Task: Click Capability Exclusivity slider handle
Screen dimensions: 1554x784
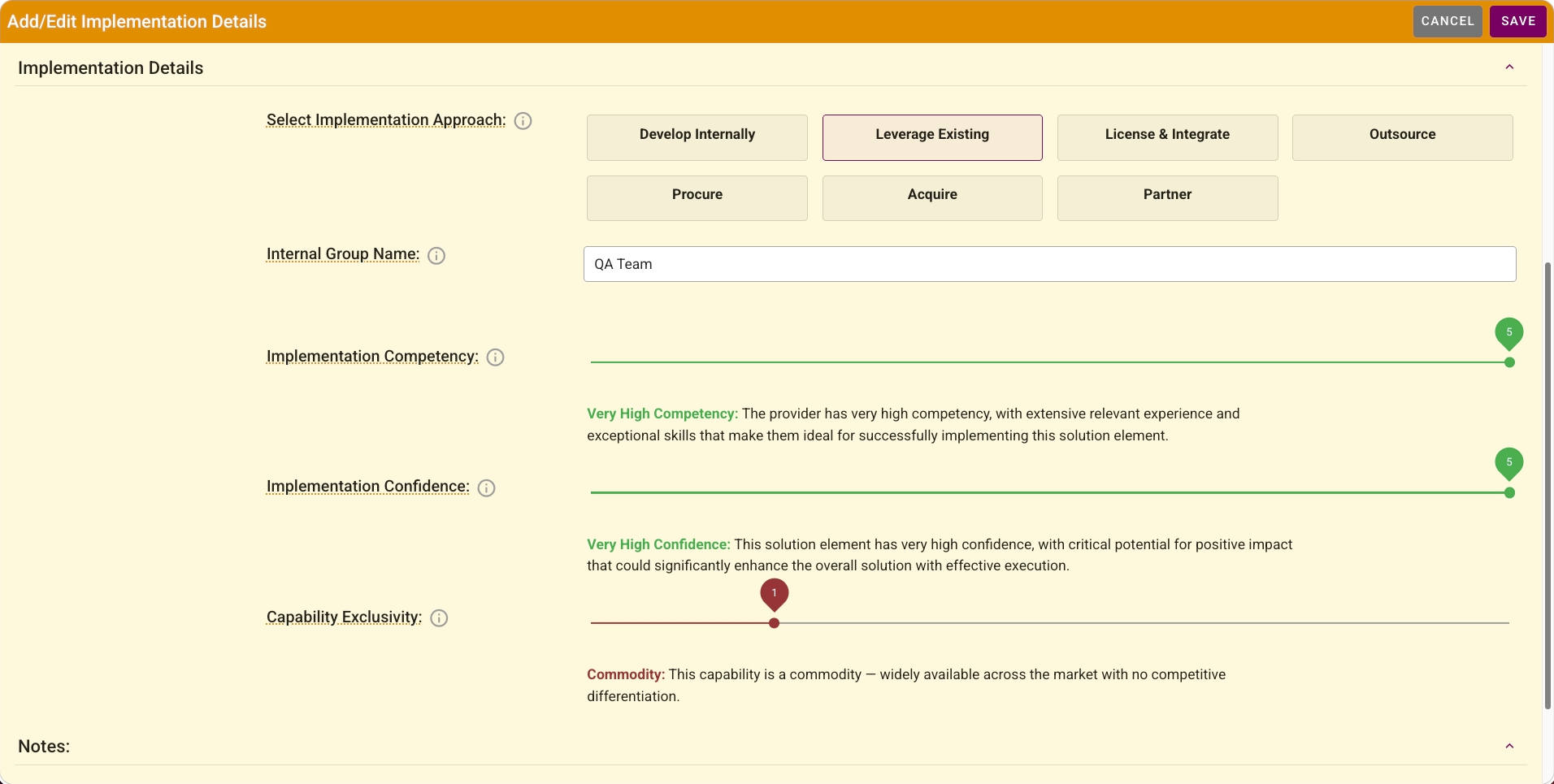Action: (774, 623)
